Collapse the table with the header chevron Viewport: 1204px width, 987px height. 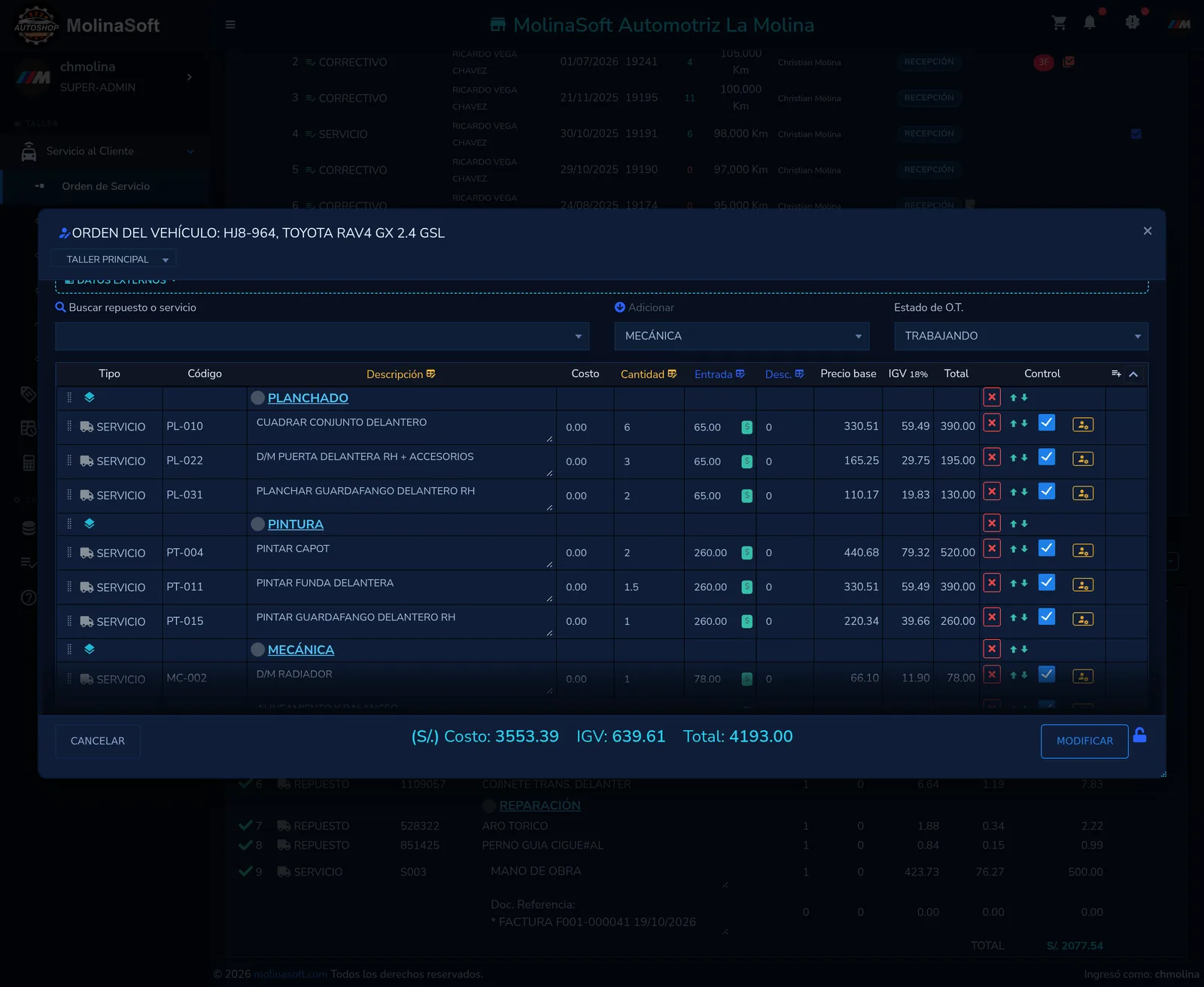point(1133,374)
